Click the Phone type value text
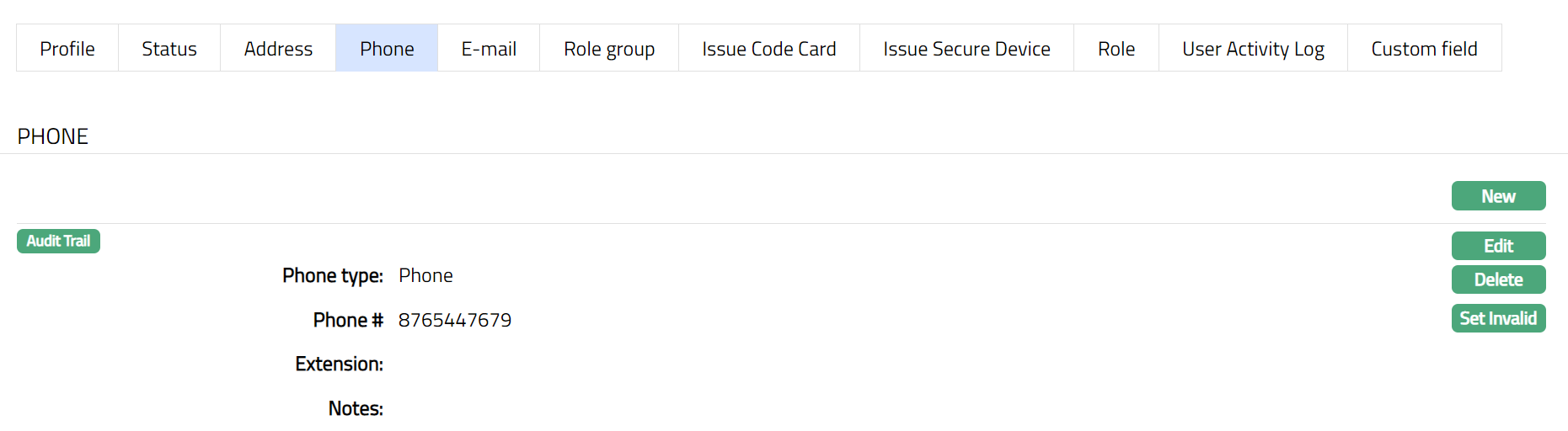This screenshot has width=1568, height=431. (425, 276)
